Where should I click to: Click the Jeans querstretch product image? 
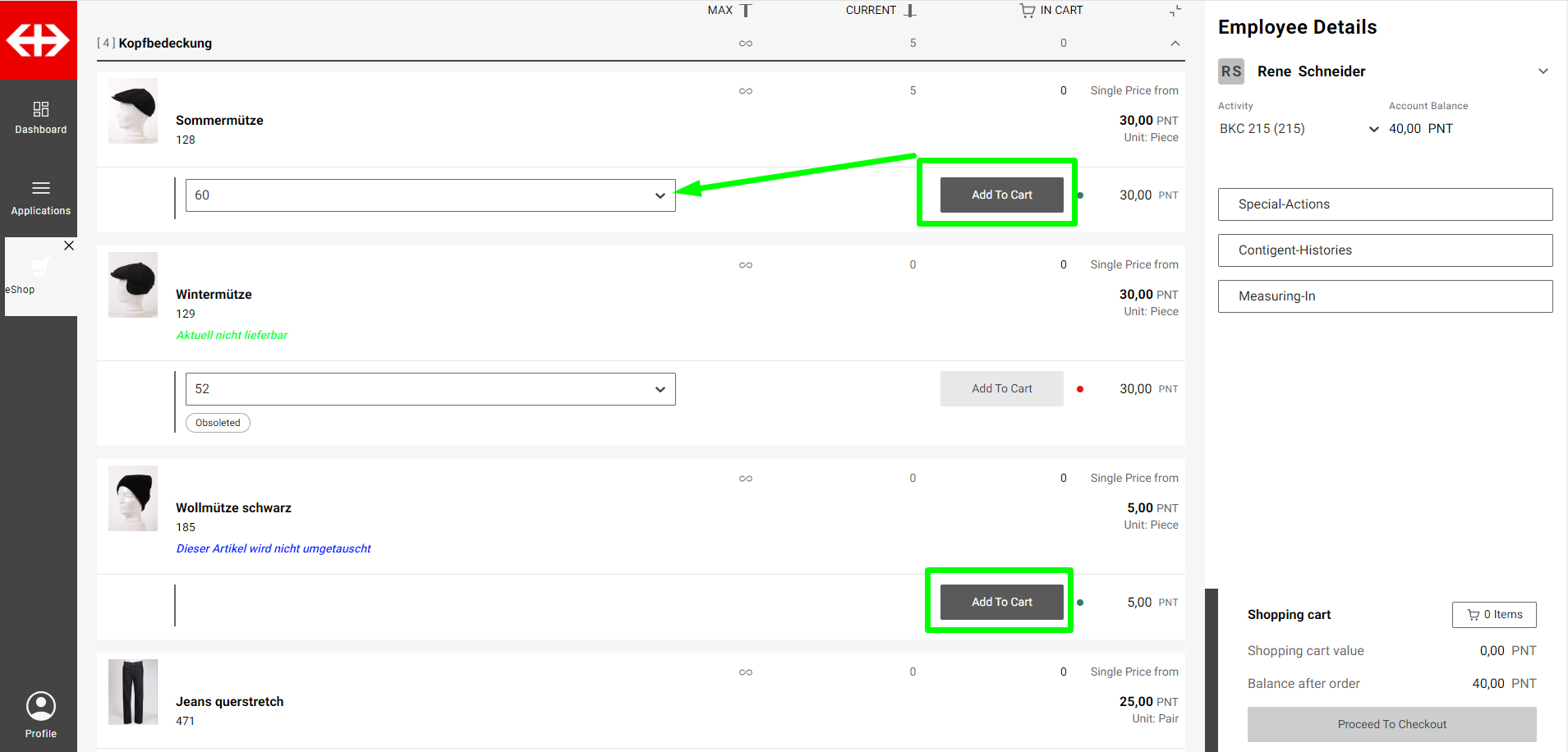(133, 692)
